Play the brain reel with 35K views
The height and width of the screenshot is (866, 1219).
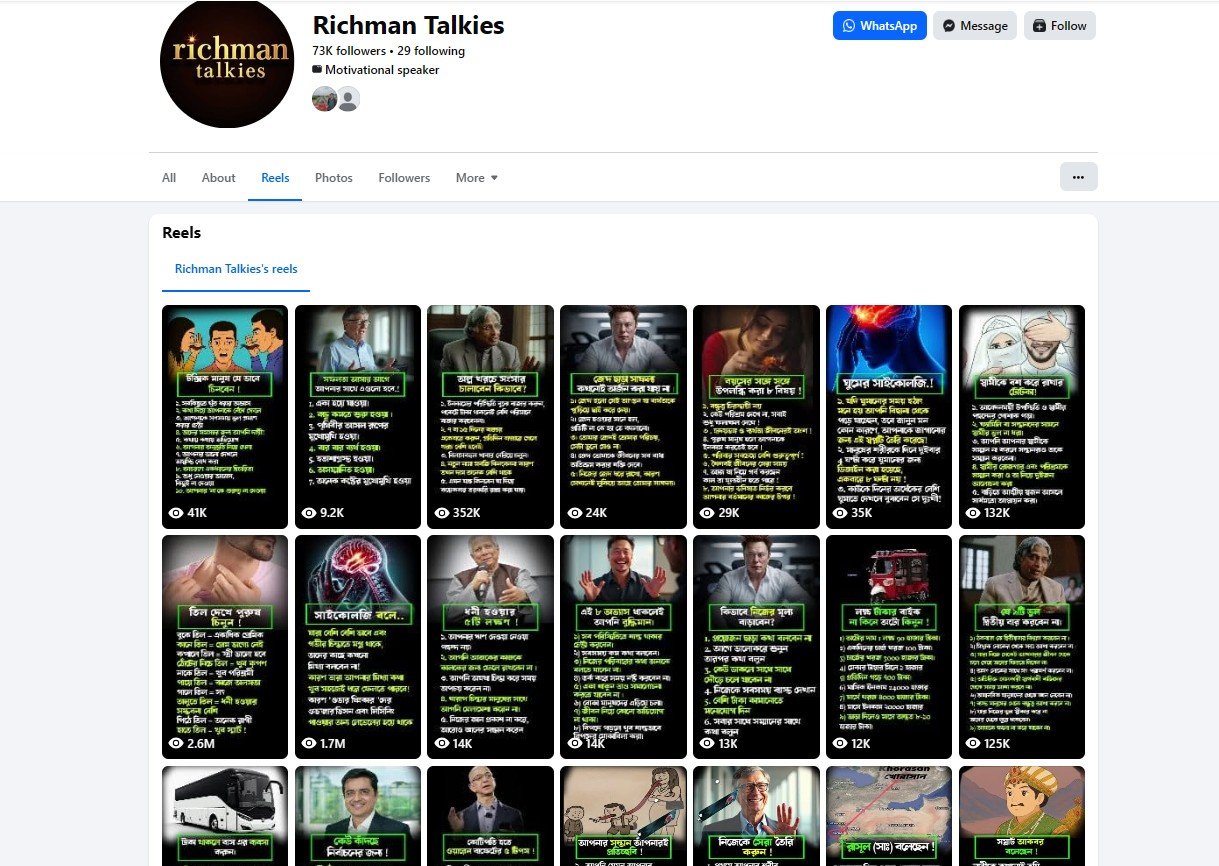889,416
